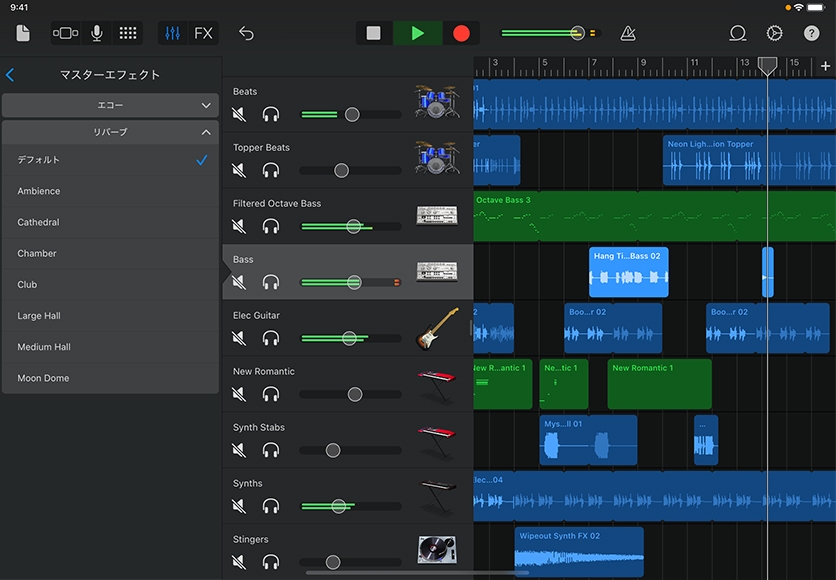Expand the エコー echo section
The image size is (836, 580).
click(110, 105)
